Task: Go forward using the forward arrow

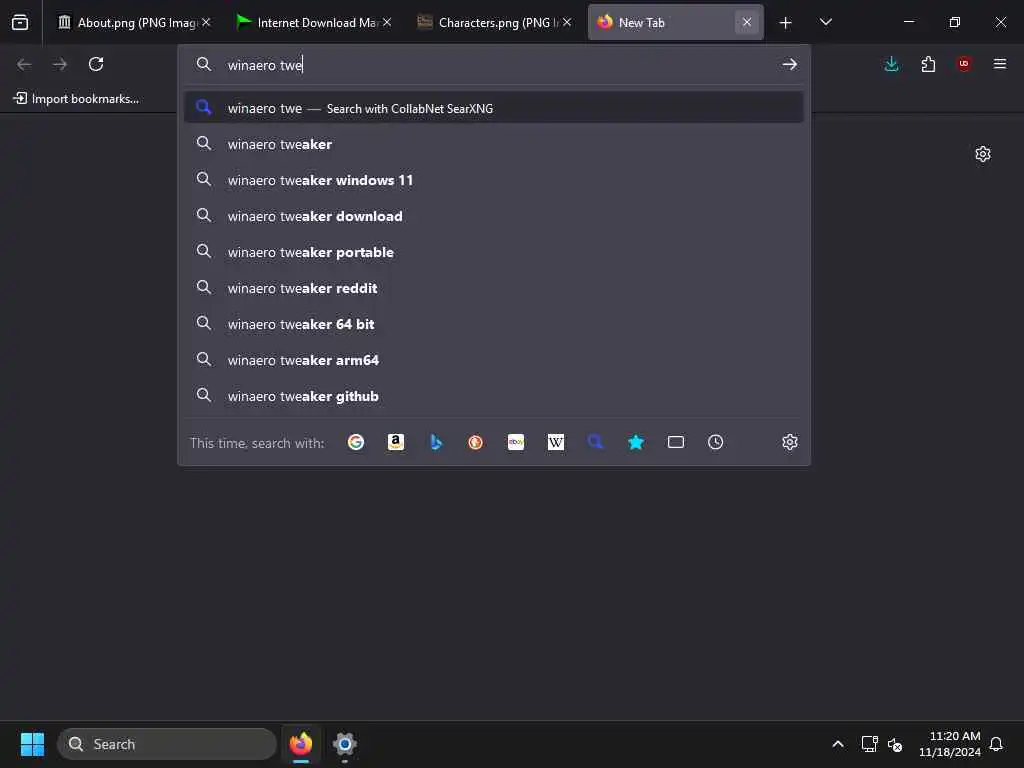Action: pos(60,64)
